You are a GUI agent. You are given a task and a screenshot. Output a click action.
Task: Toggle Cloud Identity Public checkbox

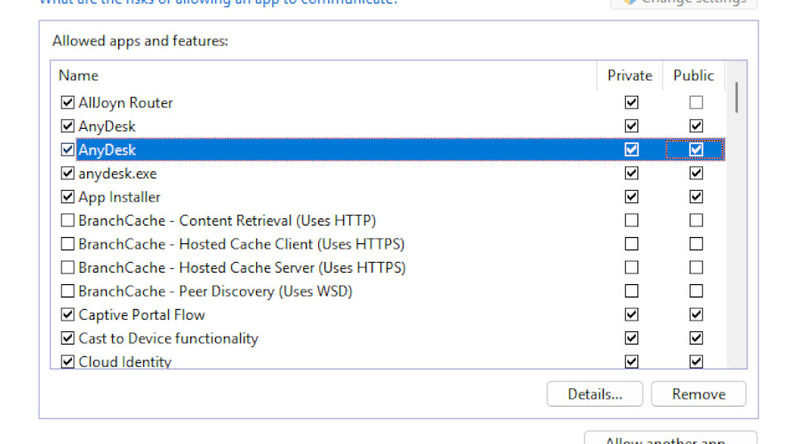point(696,361)
